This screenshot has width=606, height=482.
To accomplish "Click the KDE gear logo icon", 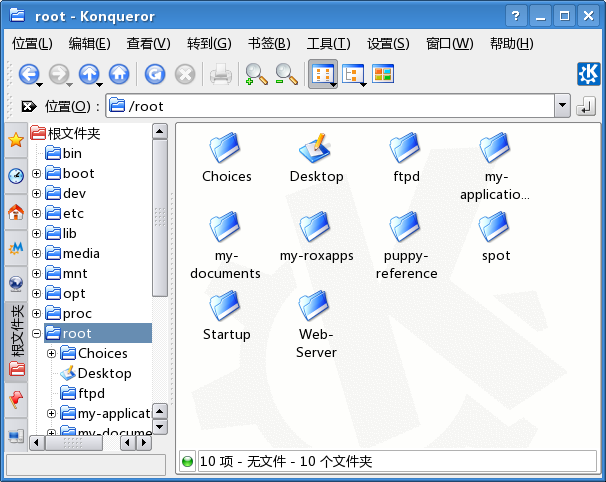I will 589,74.
